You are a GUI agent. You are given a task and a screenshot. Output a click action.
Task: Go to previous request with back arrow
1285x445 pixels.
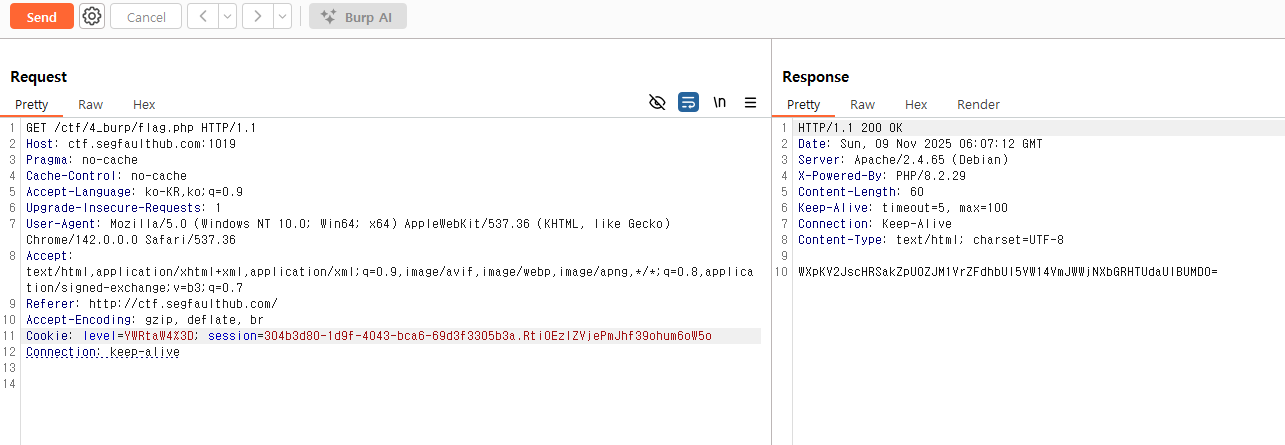click(203, 17)
